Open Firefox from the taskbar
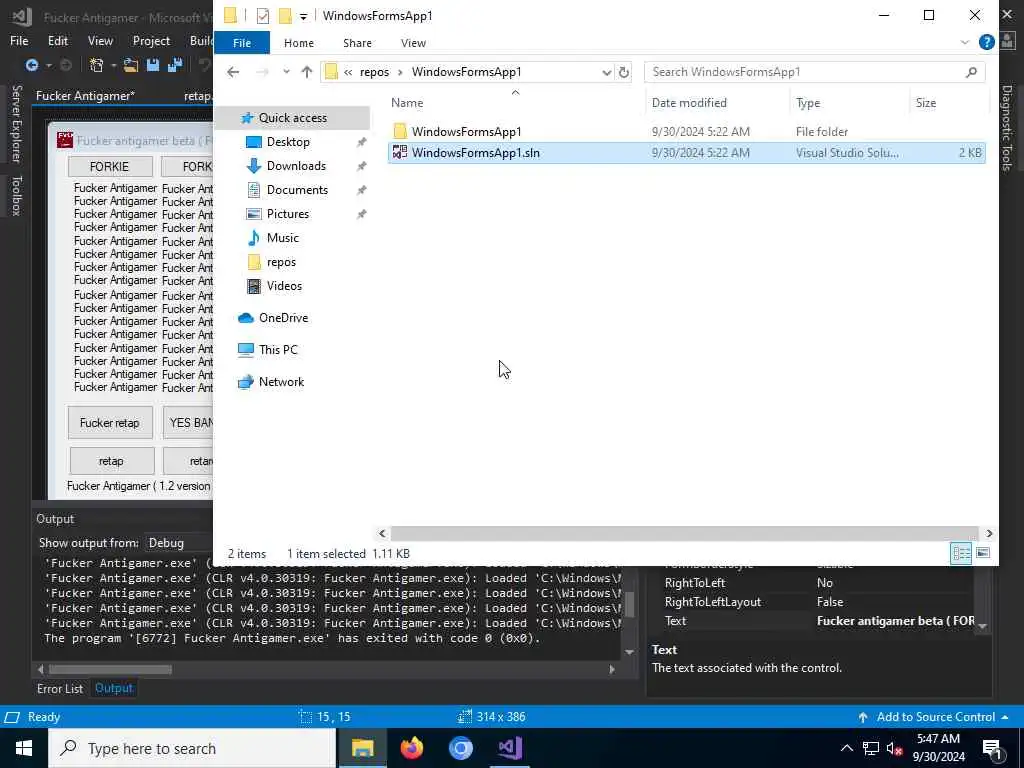Screen dimensions: 1024x768 click(x=411, y=748)
